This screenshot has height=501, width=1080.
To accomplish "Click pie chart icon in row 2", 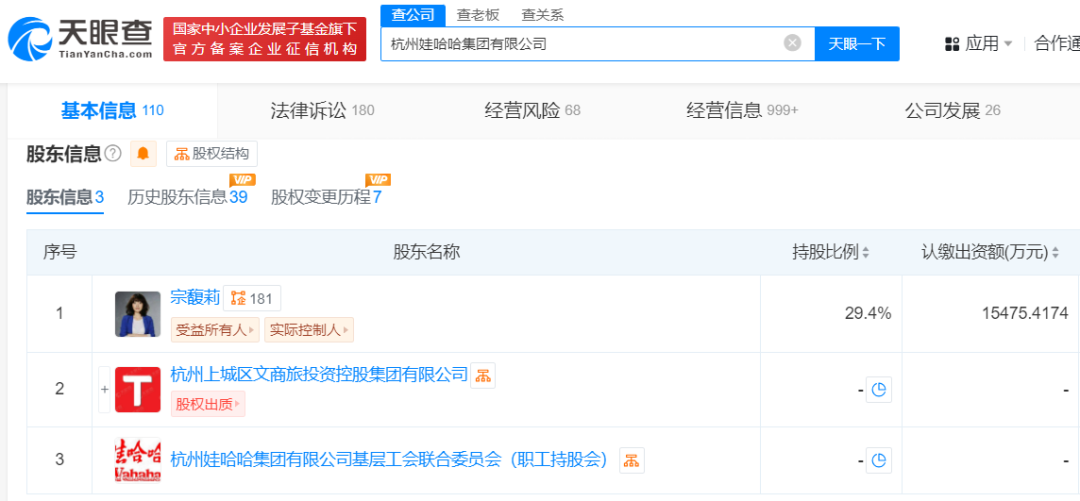I will tap(879, 390).
